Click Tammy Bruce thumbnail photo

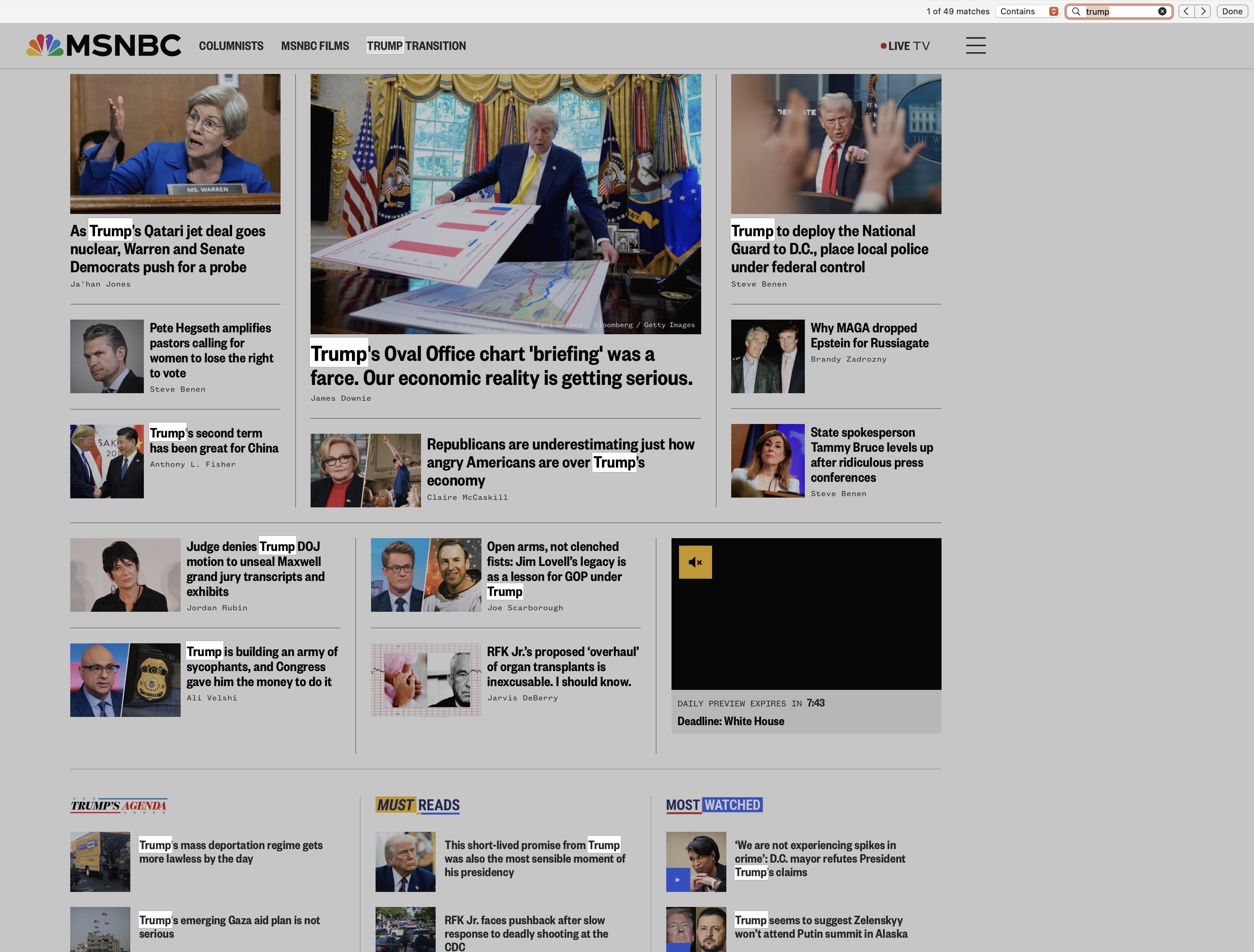tap(768, 461)
